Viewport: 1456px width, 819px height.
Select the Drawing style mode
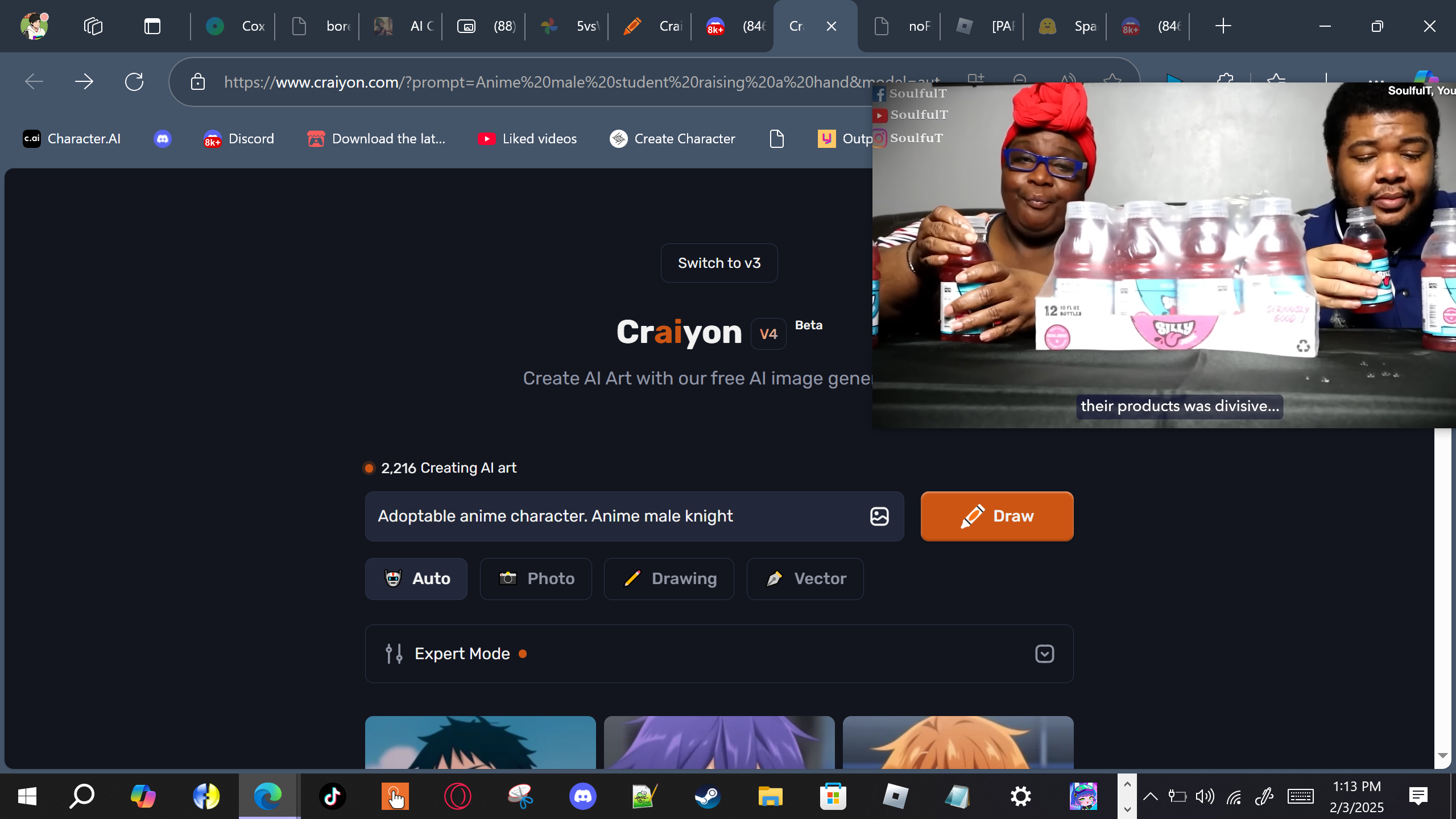pyautogui.click(x=669, y=578)
